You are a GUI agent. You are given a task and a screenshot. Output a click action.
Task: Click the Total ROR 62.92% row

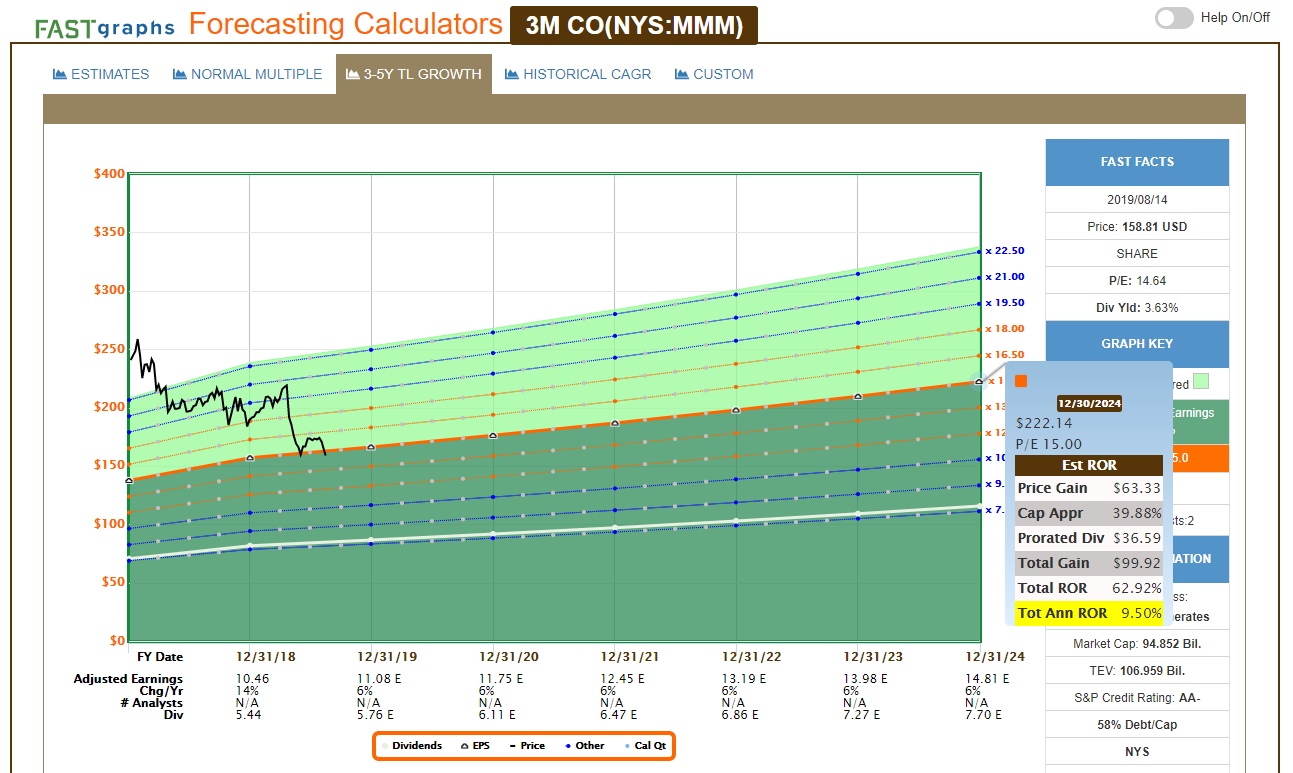point(1089,588)
